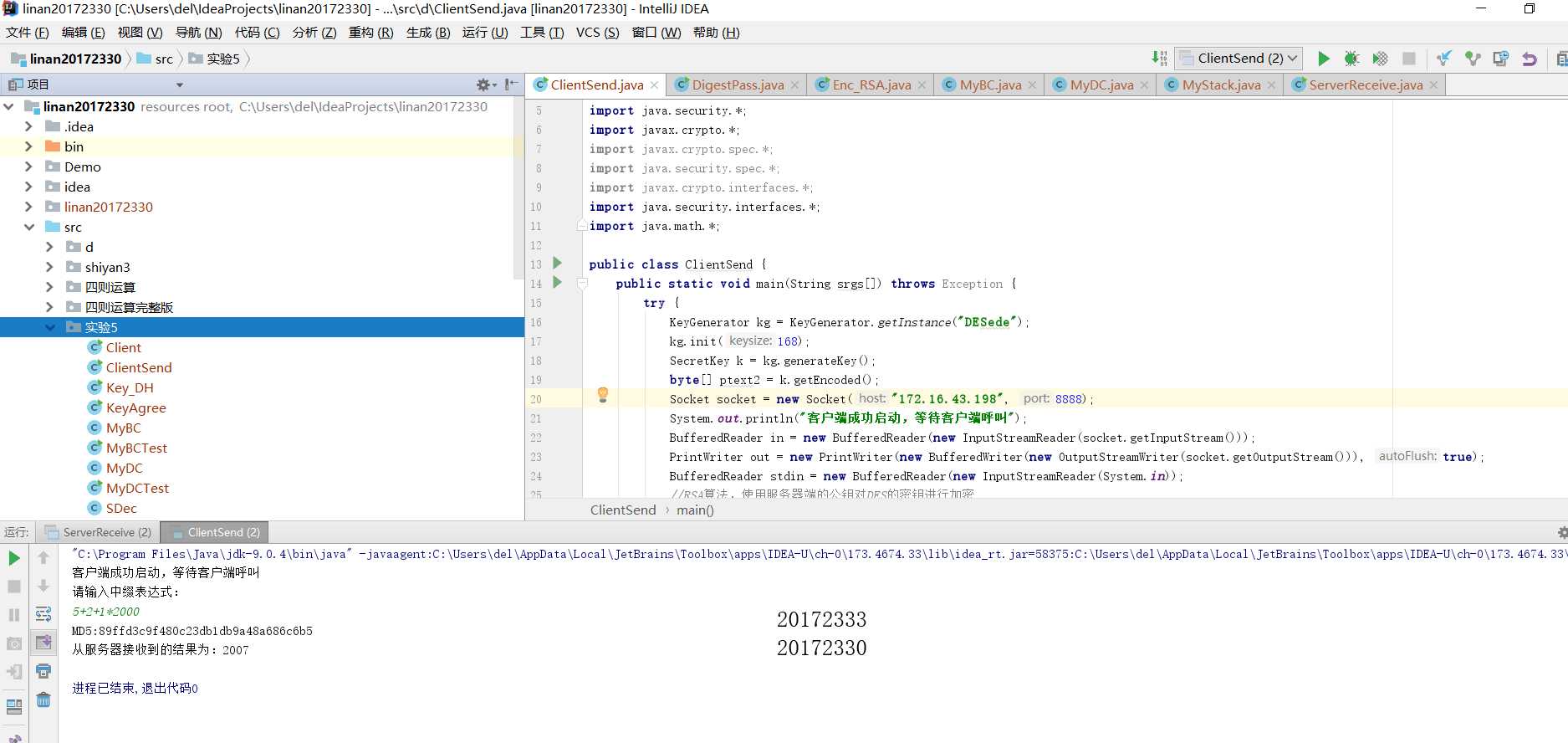
Task: Open the ClientSend (2) run configuration dropdown
Action: coord(1239,58)
